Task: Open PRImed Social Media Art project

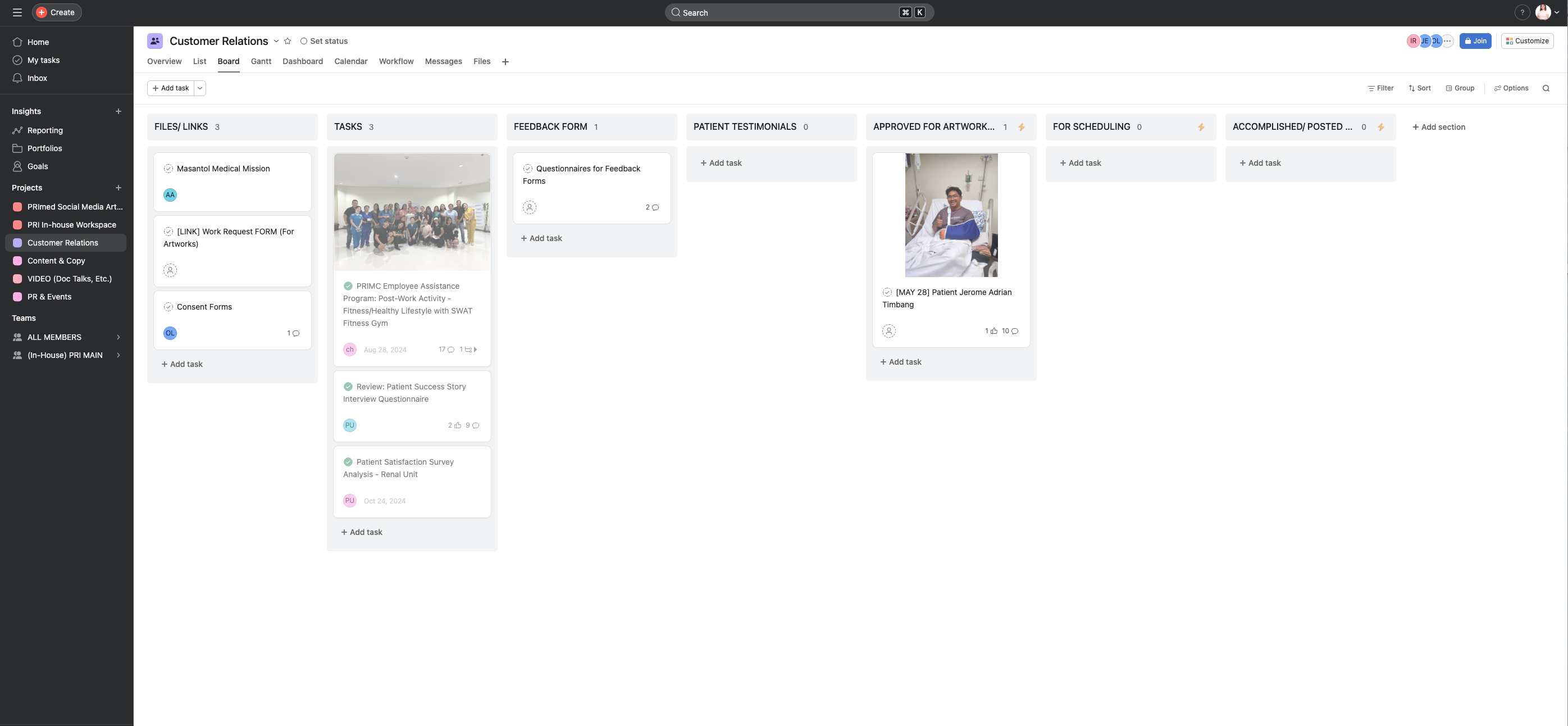Action: 66,207
